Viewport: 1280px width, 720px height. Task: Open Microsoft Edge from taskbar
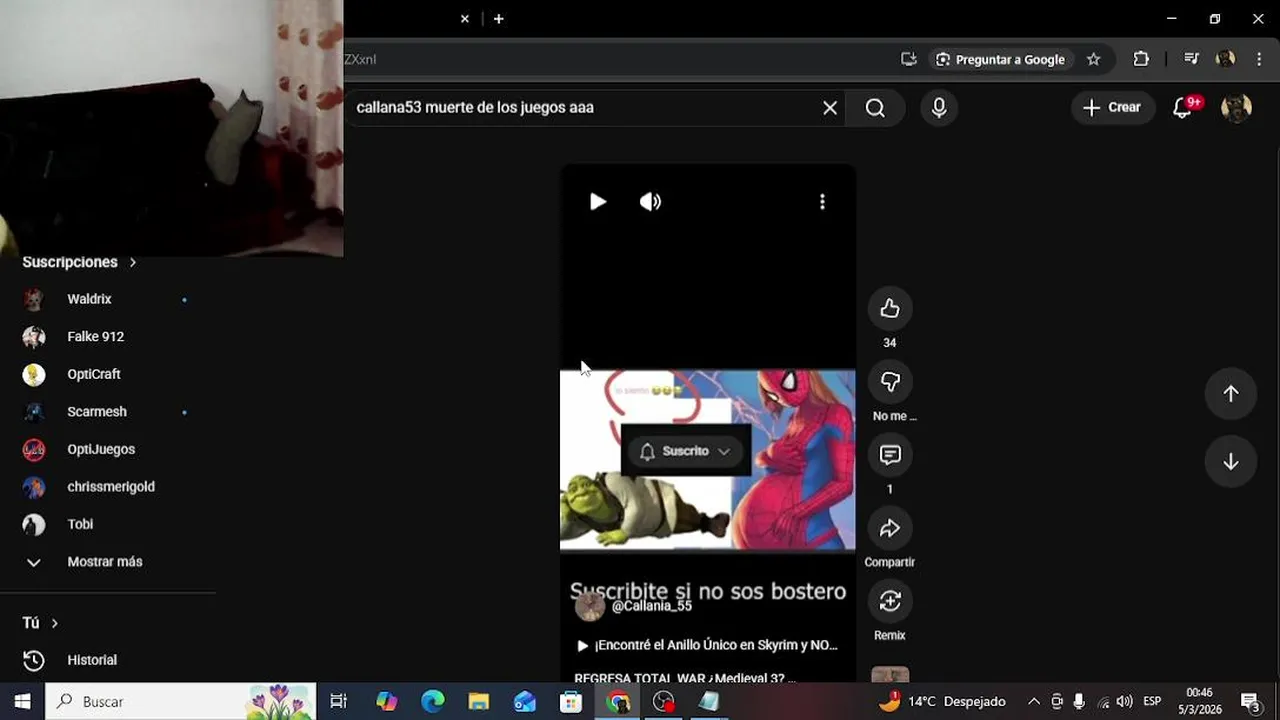pos(432,702)
